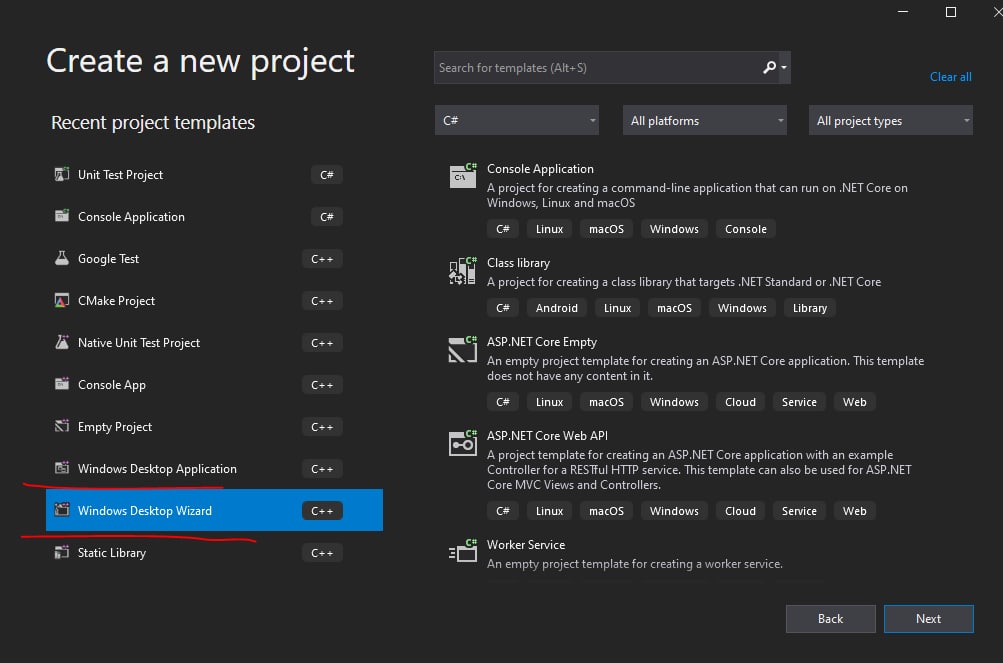Screen dimensions: 1003x663
Task: Click the Next button
Action: tap(929, 619)
